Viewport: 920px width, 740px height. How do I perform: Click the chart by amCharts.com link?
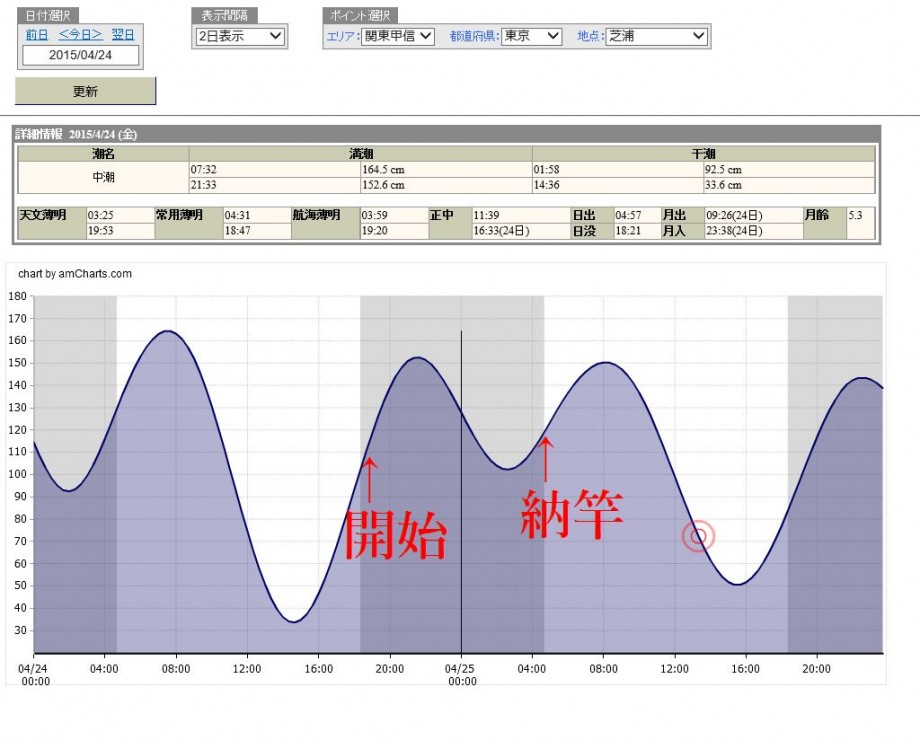(75, 273)
